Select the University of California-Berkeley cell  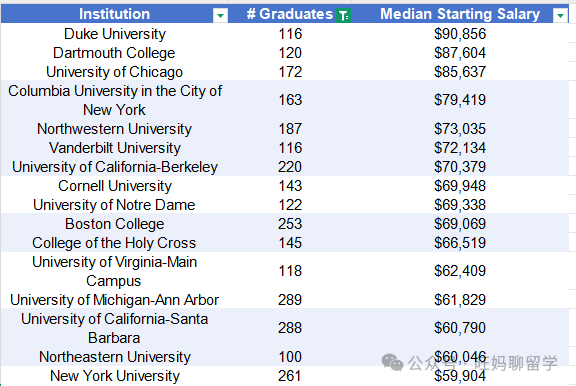click(x=115, y=167)
